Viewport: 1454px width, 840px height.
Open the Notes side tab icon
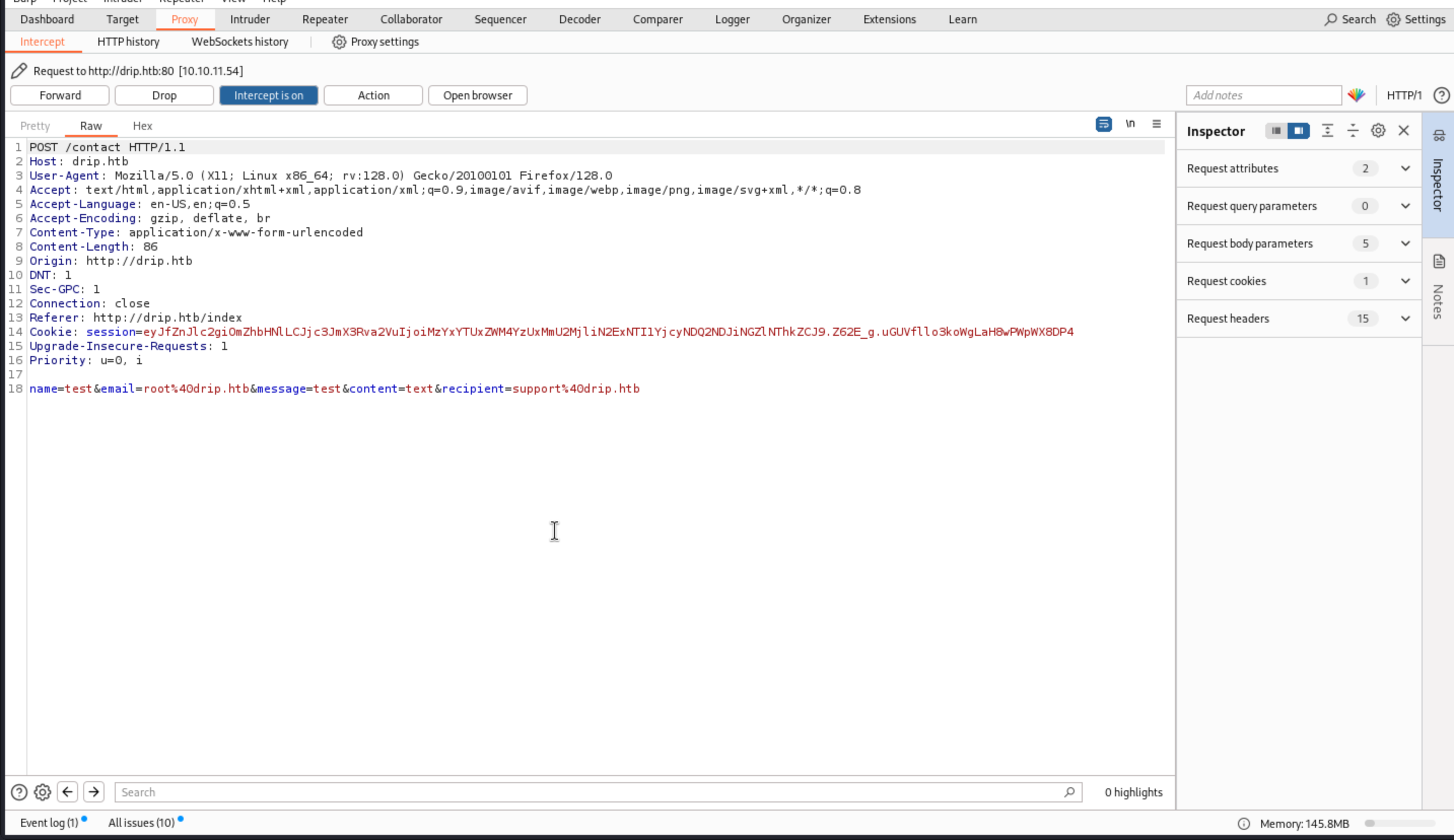click(1438, 261)
